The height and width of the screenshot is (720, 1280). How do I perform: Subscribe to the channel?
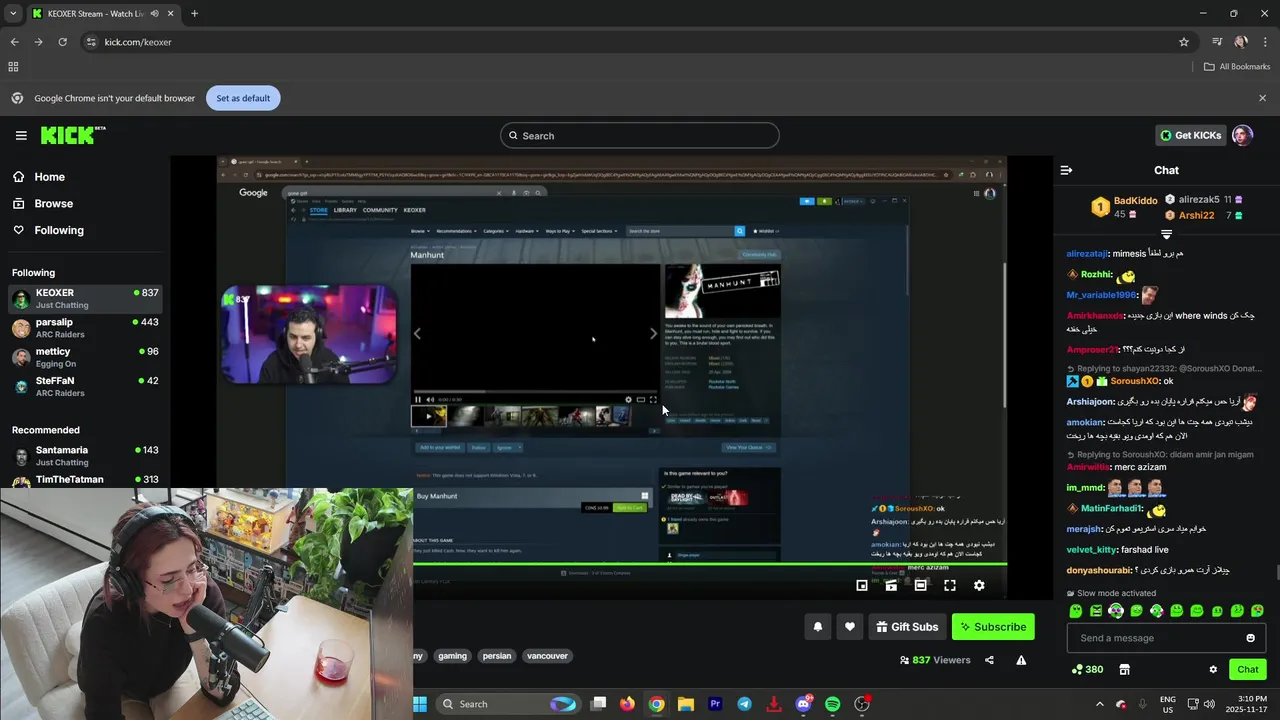pos(993,627)
